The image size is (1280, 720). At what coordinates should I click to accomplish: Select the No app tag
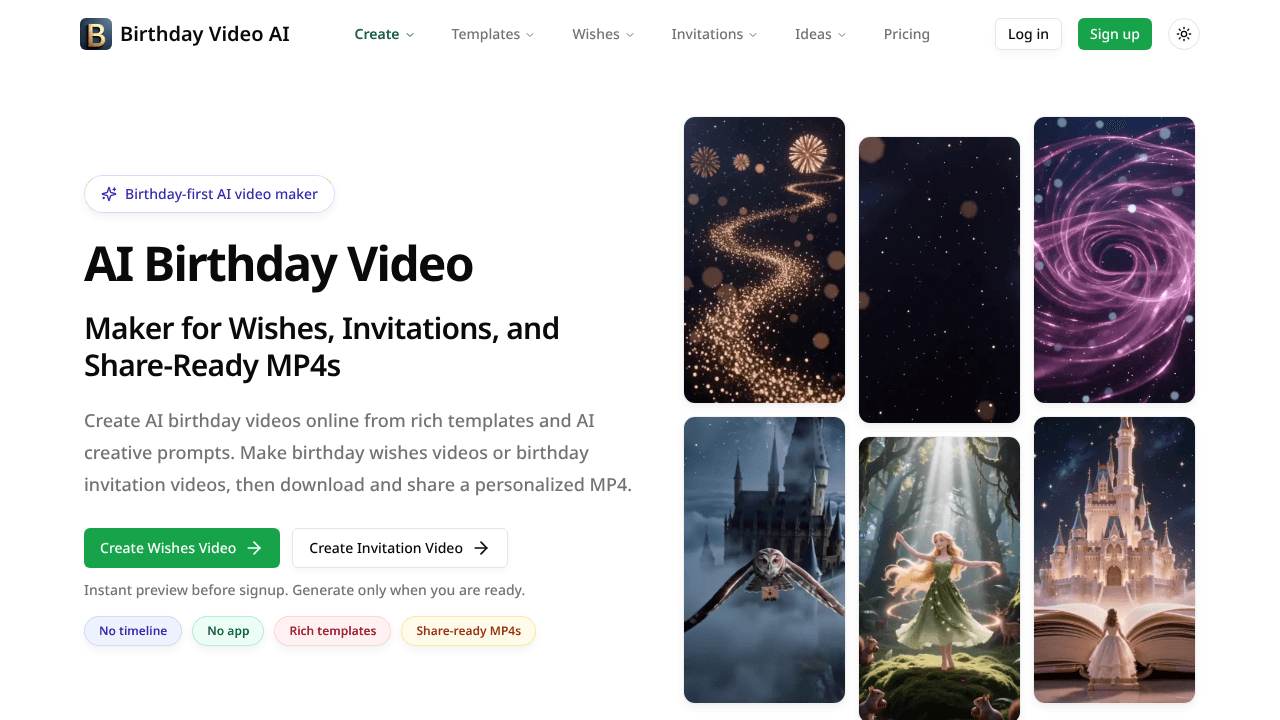coord(228,631)
